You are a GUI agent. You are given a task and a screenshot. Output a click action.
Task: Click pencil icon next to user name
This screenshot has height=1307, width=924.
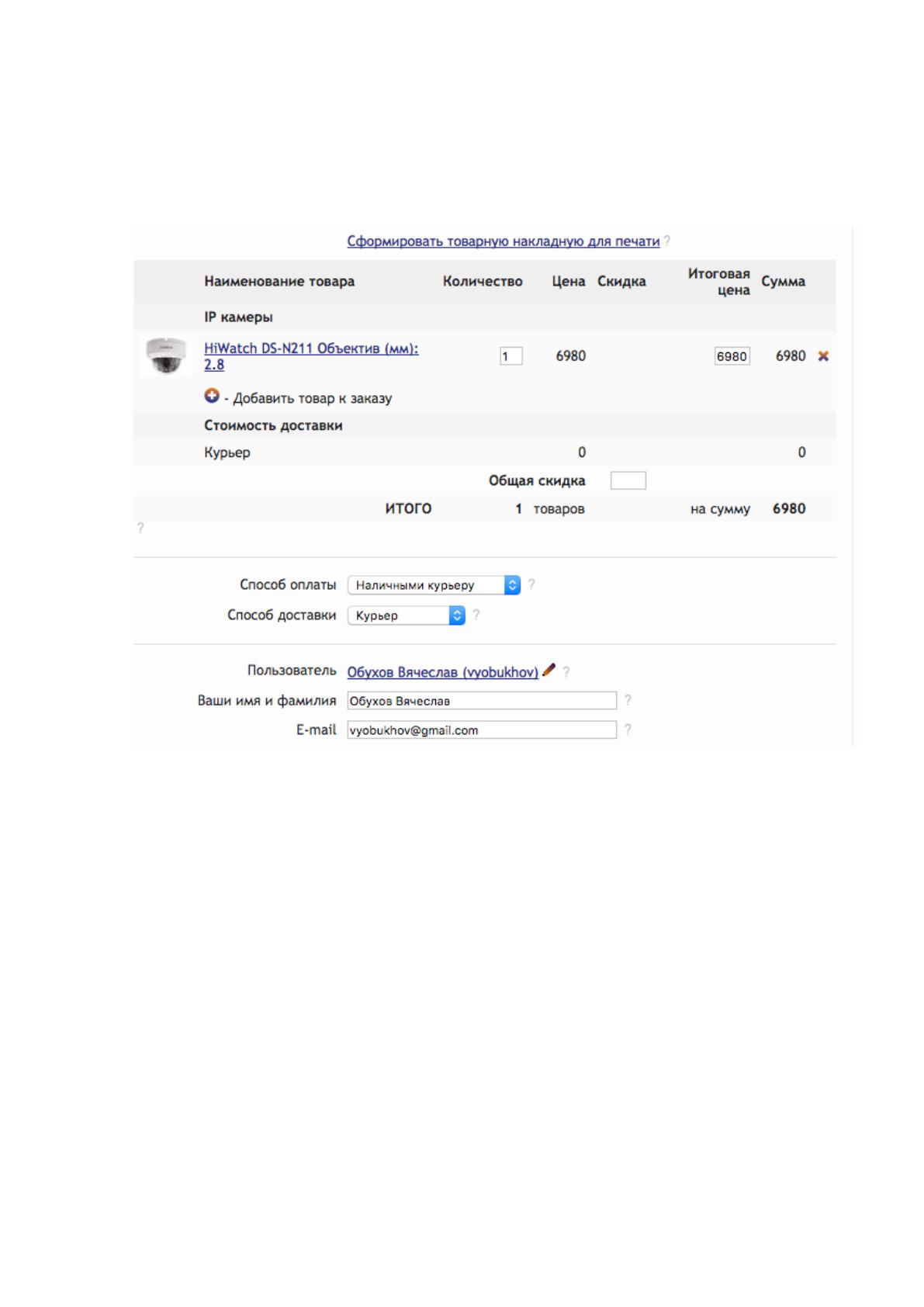coord(549,670)
